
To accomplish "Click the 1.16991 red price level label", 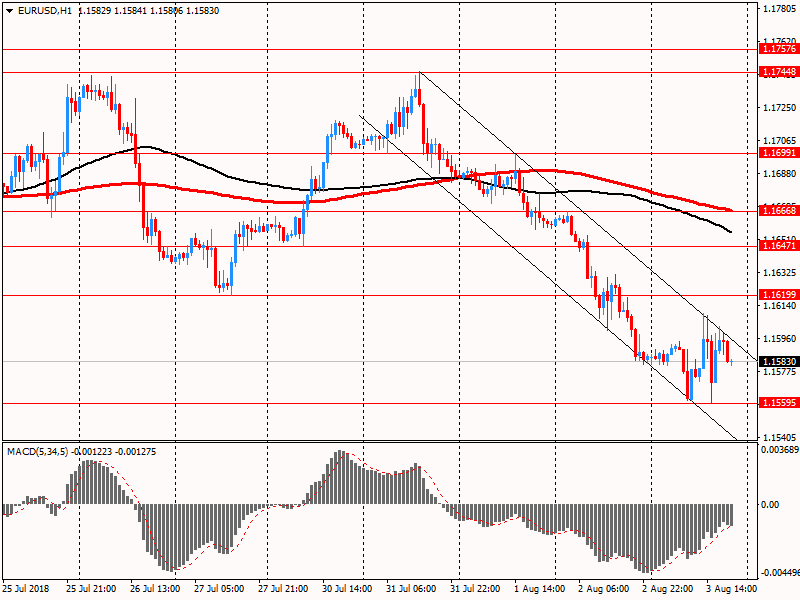I will 779,153.
